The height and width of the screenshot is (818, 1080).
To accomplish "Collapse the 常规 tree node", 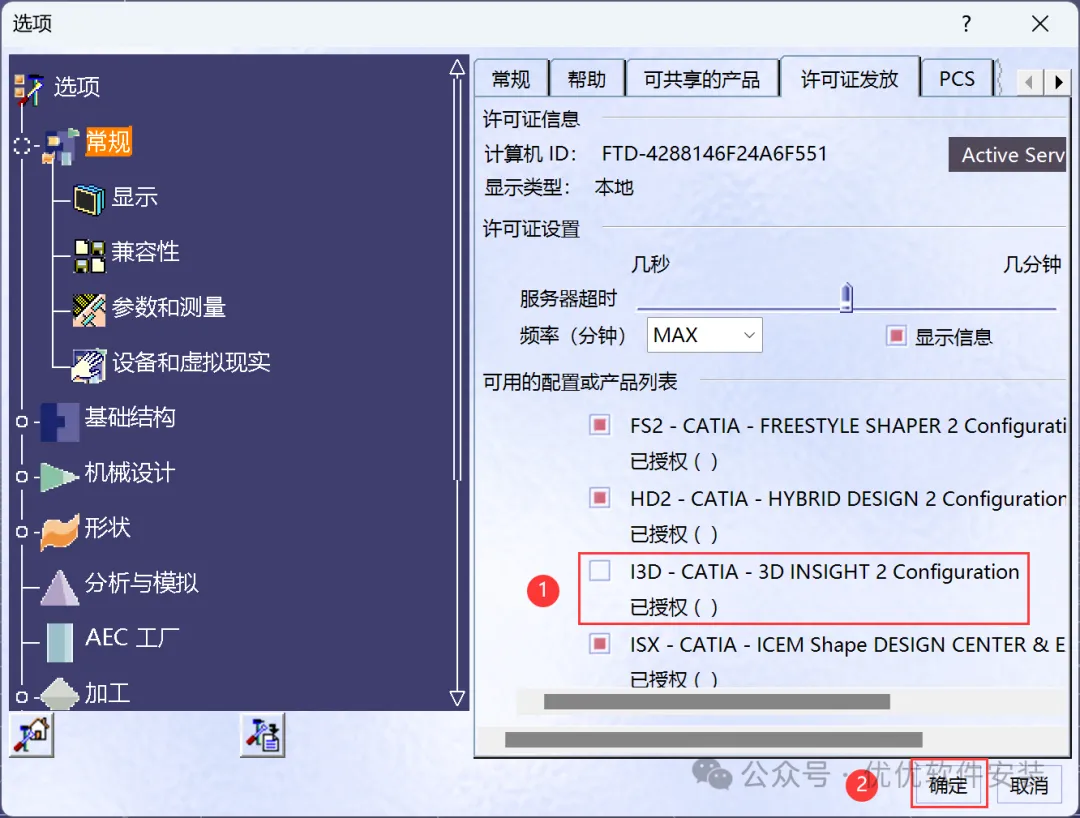I will point(22,145).
